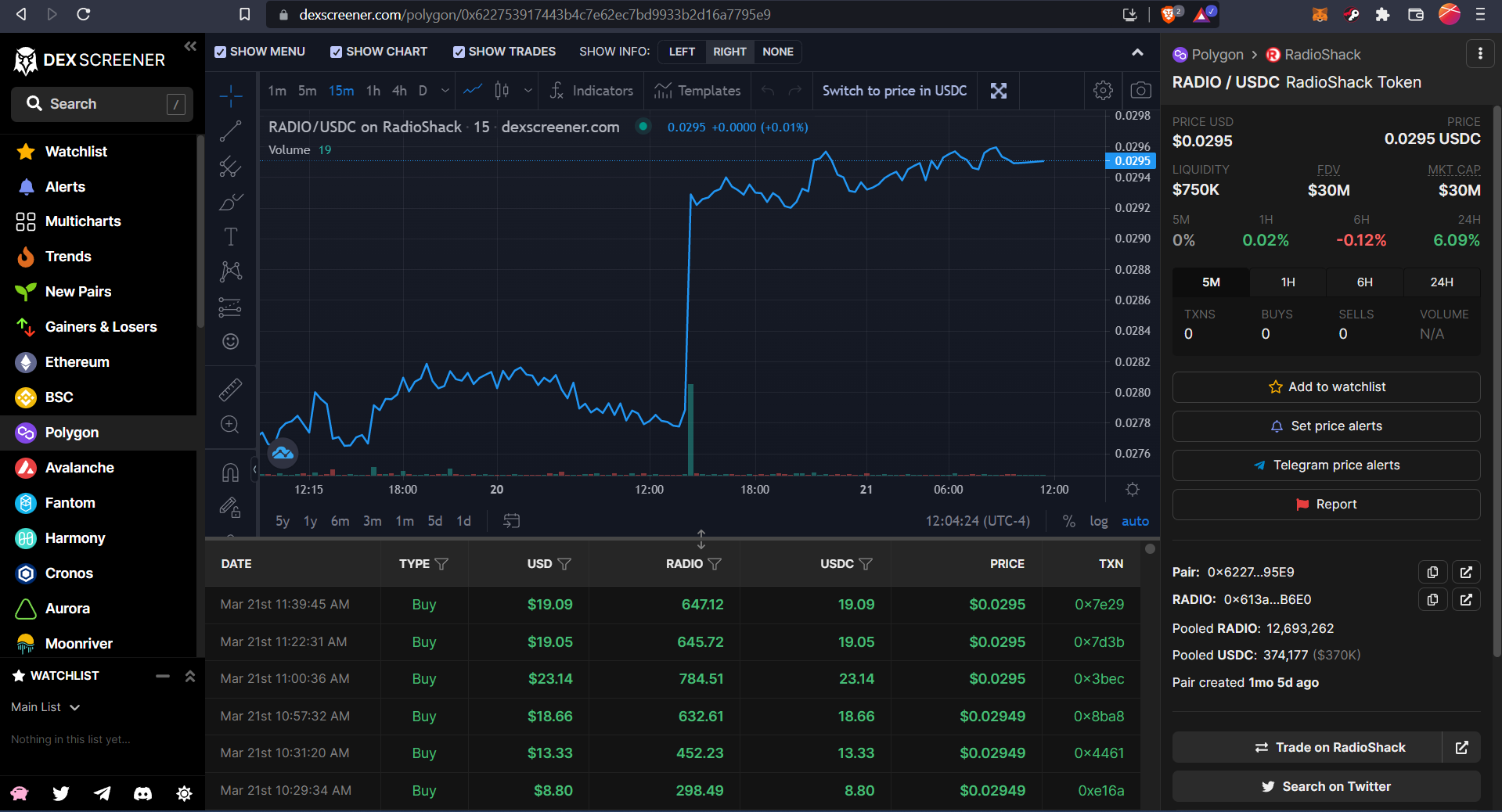Open the go to date tool

[x=511, y=521]
